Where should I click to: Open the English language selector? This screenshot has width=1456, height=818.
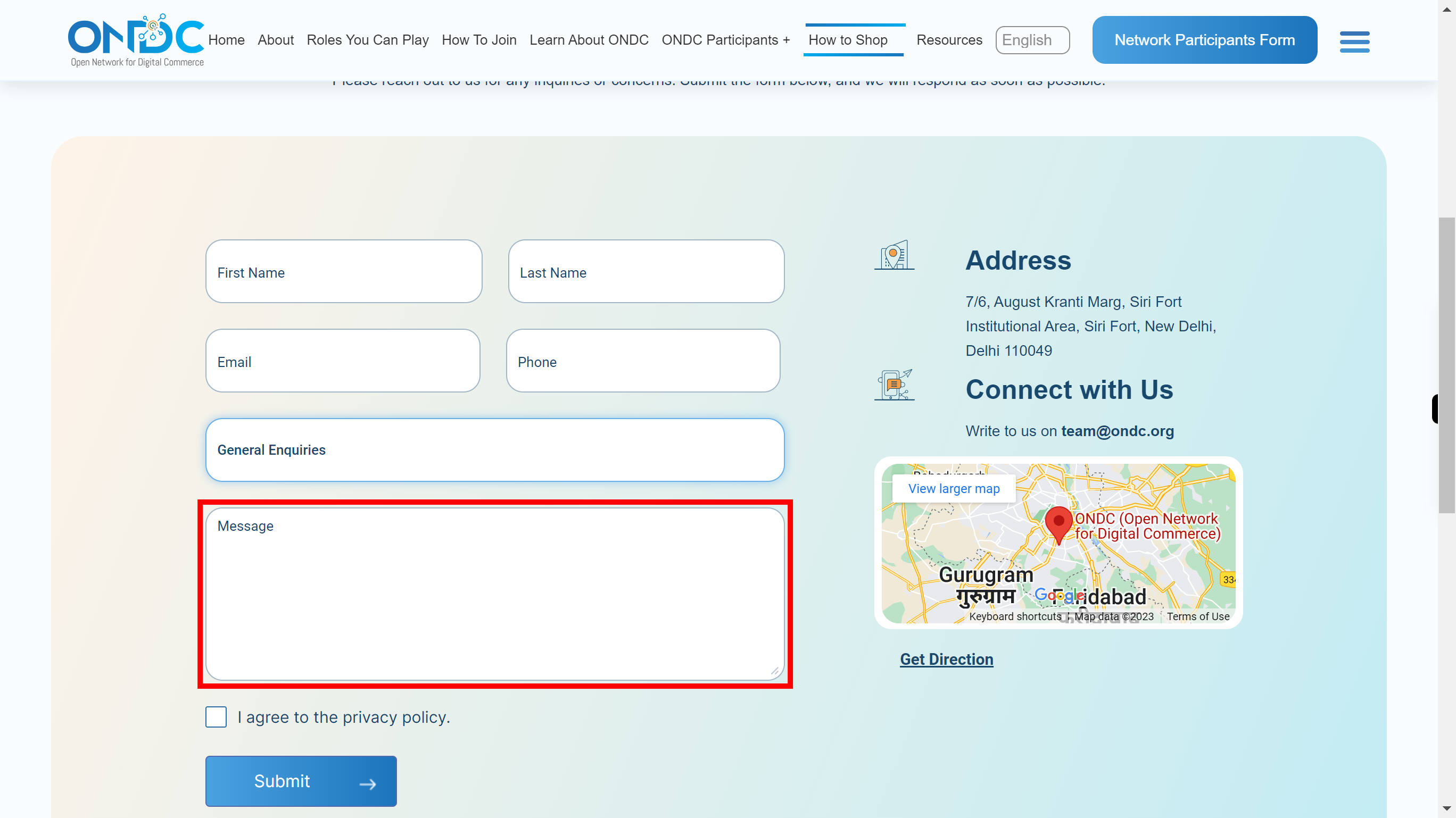point(1033,40)
